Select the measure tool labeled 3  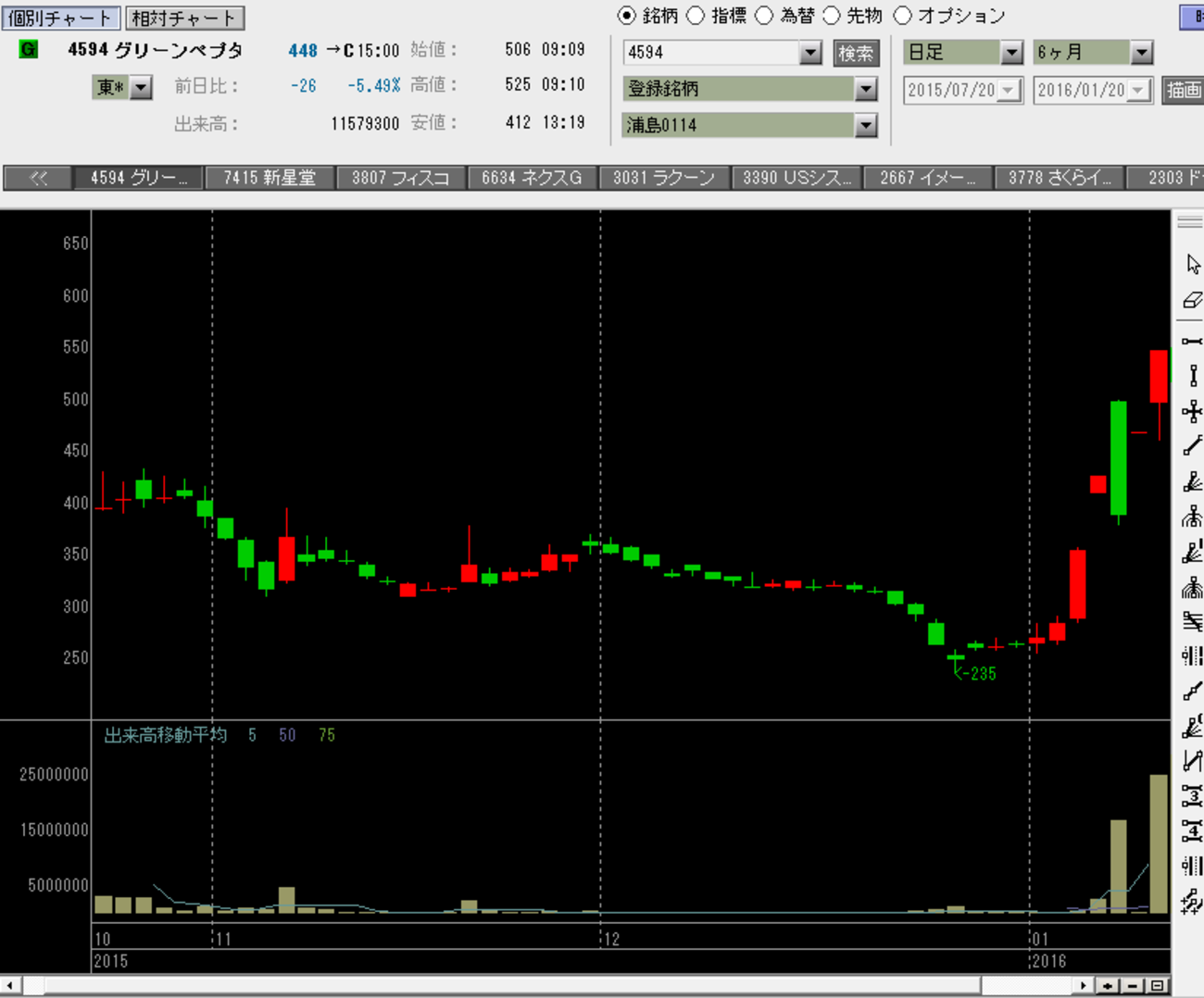coord(1193,796)
